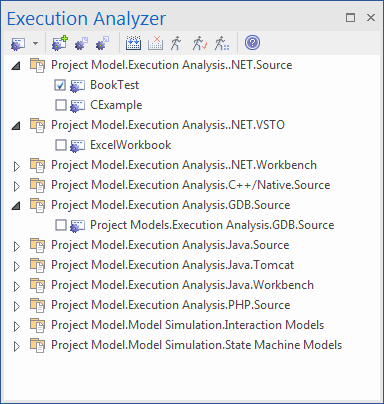The height and width of the screenshot is (404, 384).
Task: Open the analyzer script options dropdown arrow
Action: click(35, 43)
